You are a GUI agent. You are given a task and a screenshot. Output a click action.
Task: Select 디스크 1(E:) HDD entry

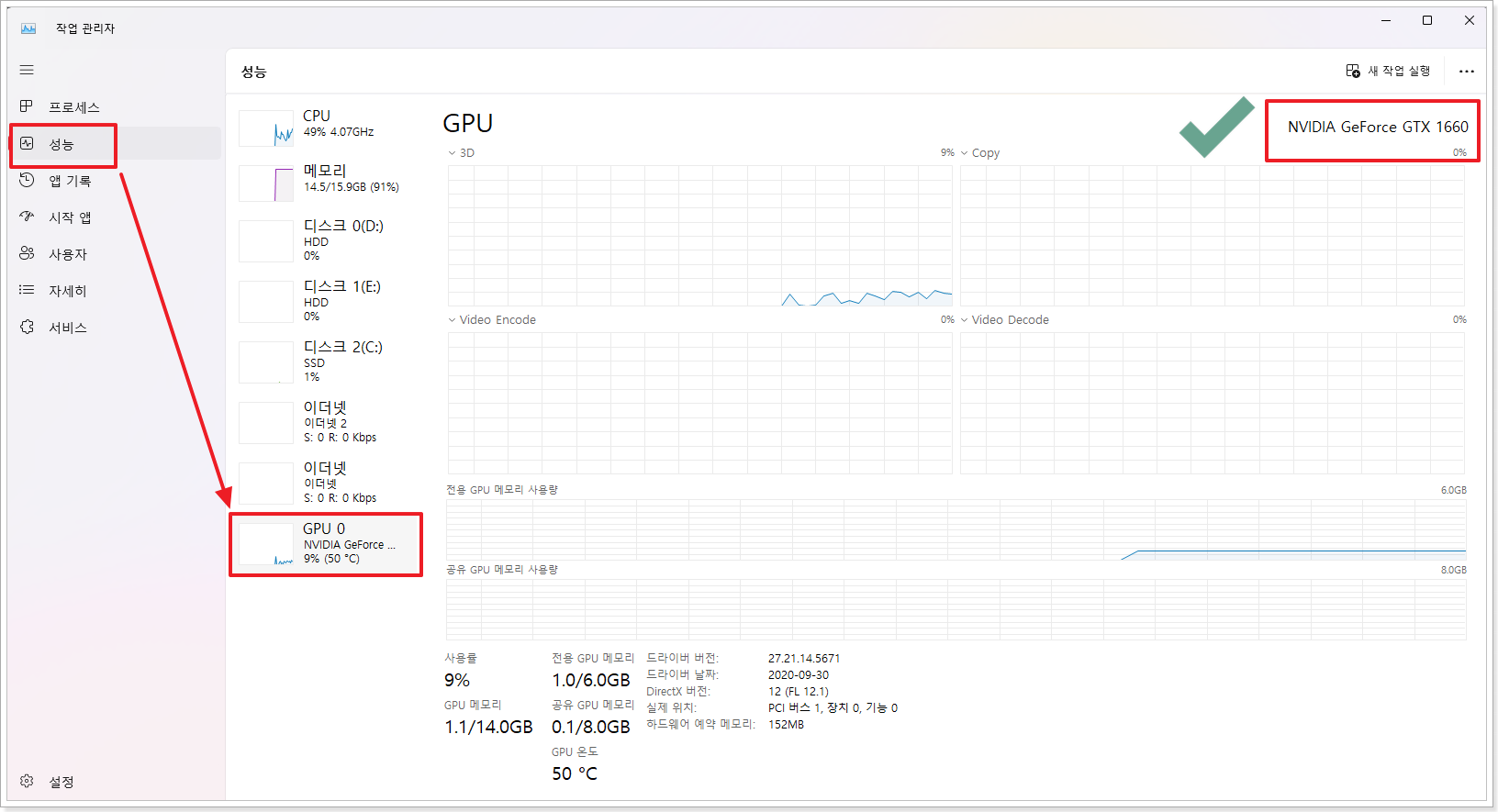(x=326, y=301)
